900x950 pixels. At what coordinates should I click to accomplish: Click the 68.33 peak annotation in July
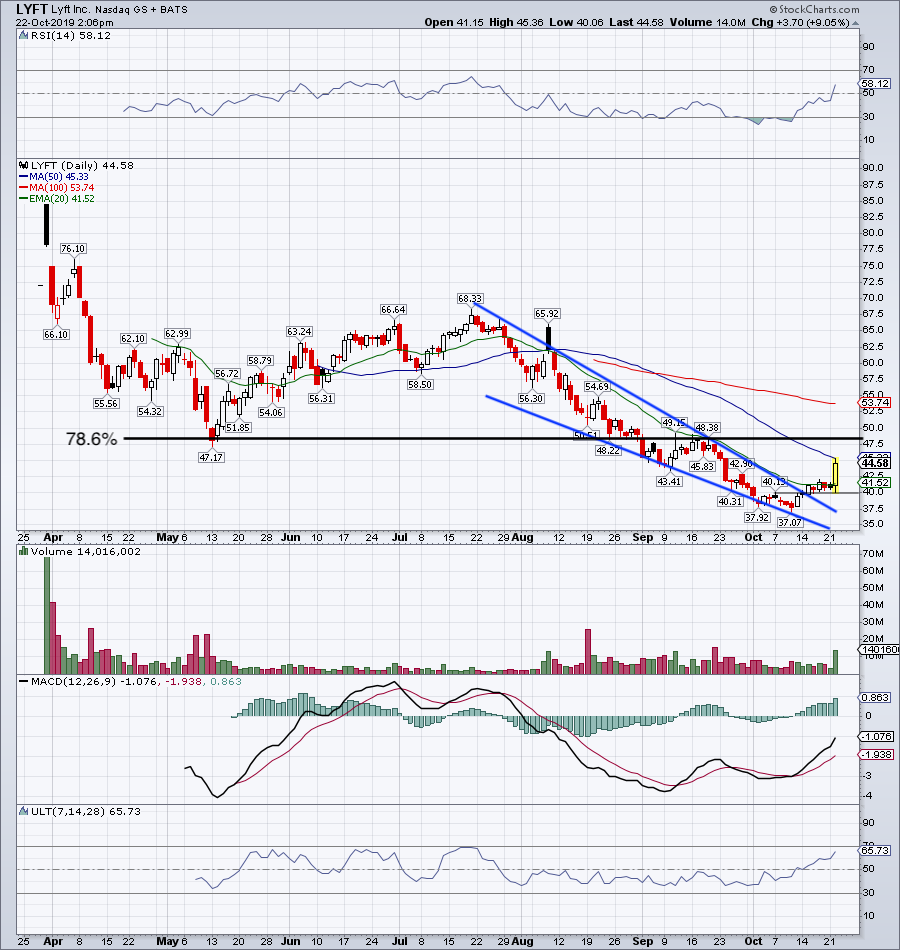coord(470,298)
